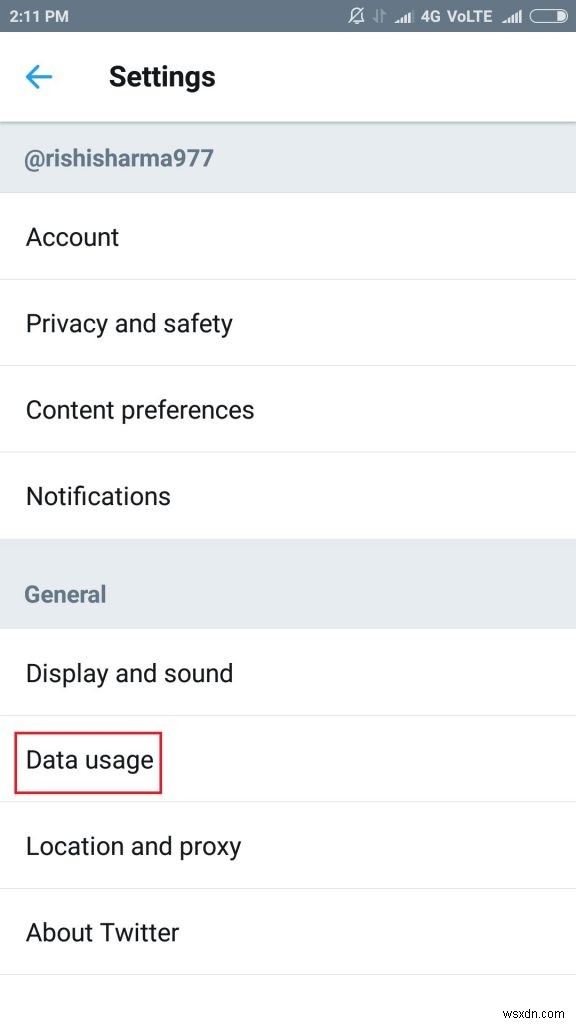This screenshot has height=1024, width=576.
Task: Open Display and sound settings
Action: point(129,673)
